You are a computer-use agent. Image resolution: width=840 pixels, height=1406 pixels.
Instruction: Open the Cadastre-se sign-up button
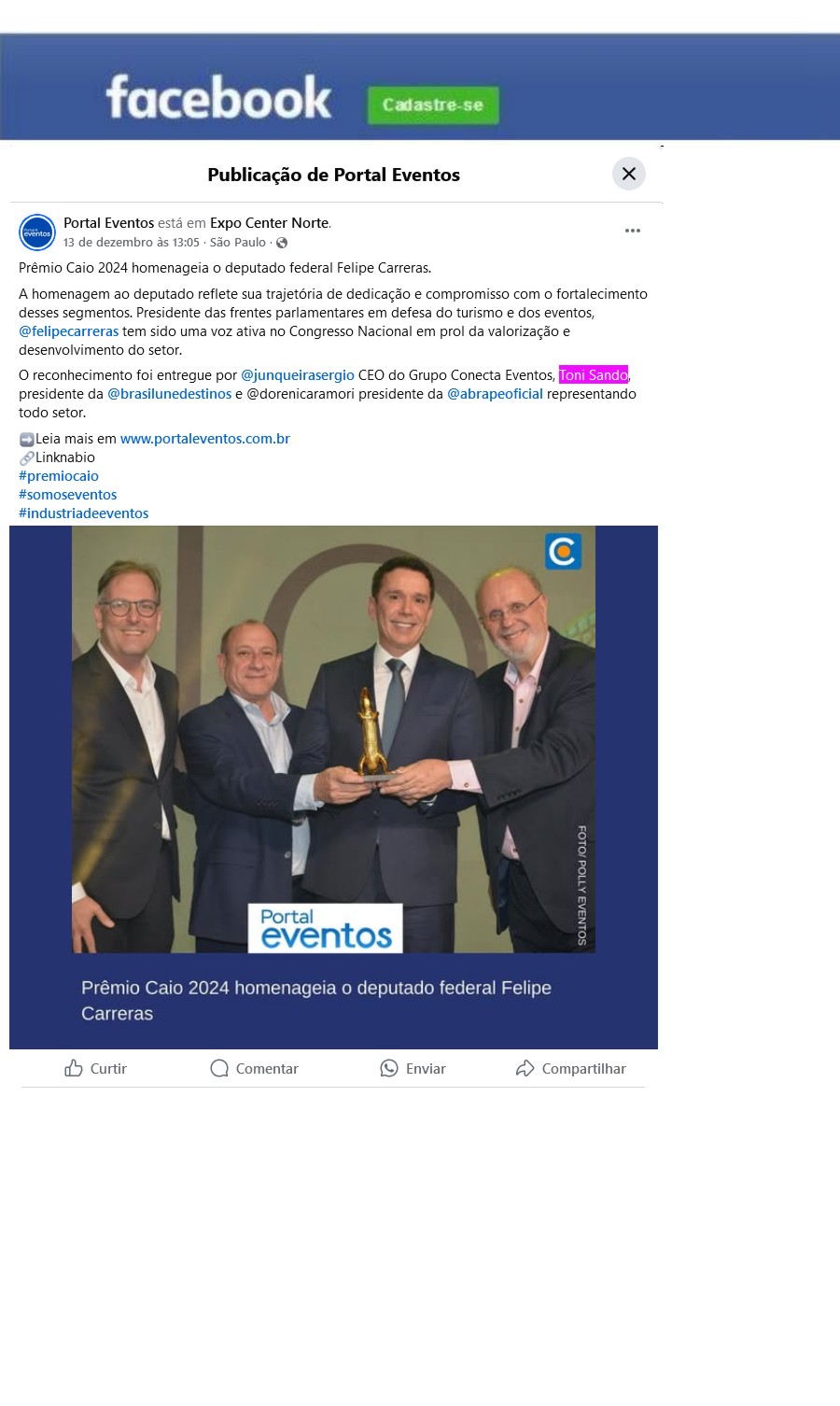coord(433,105)
